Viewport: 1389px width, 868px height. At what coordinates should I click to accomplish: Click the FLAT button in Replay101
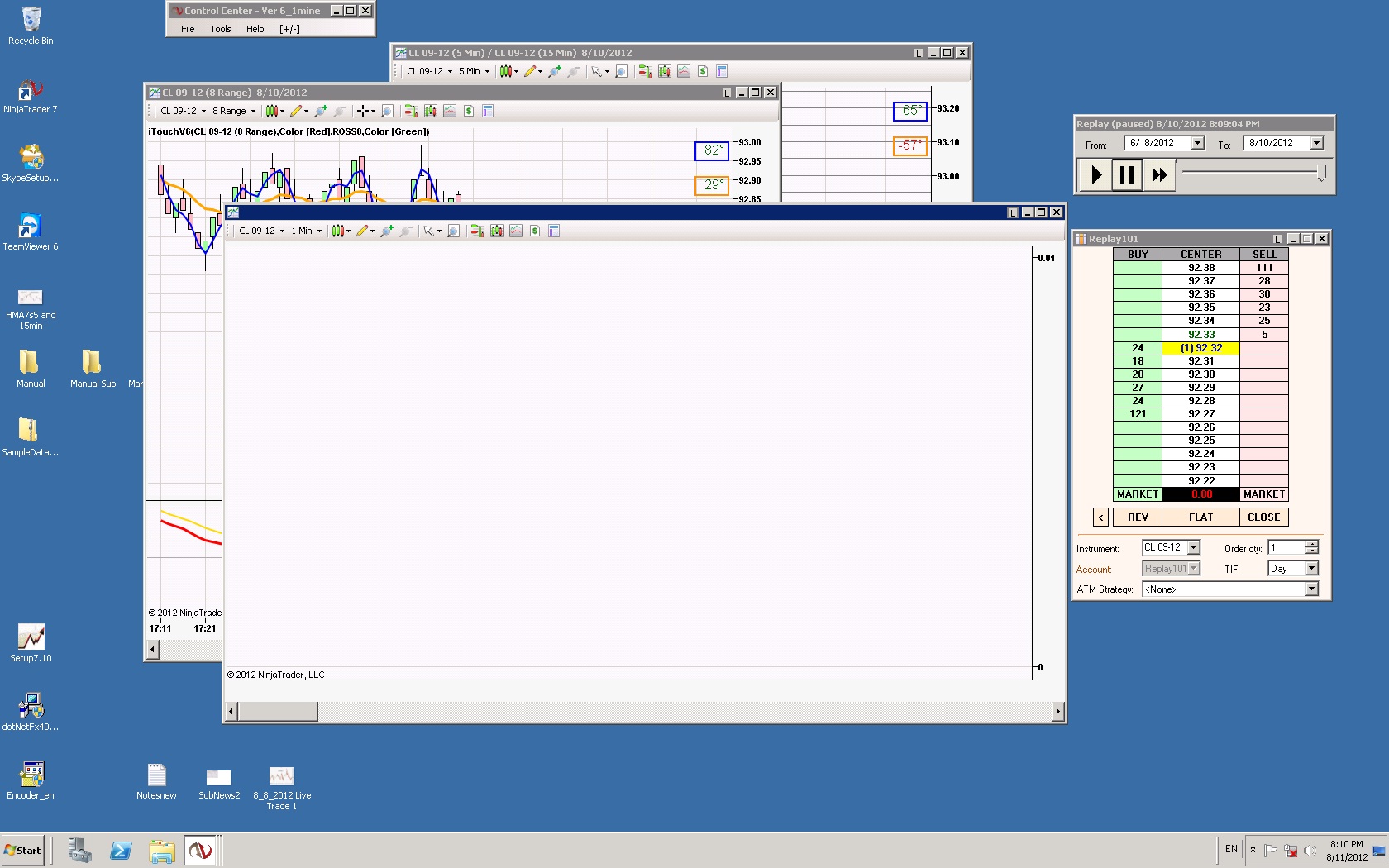point(1200,517)
